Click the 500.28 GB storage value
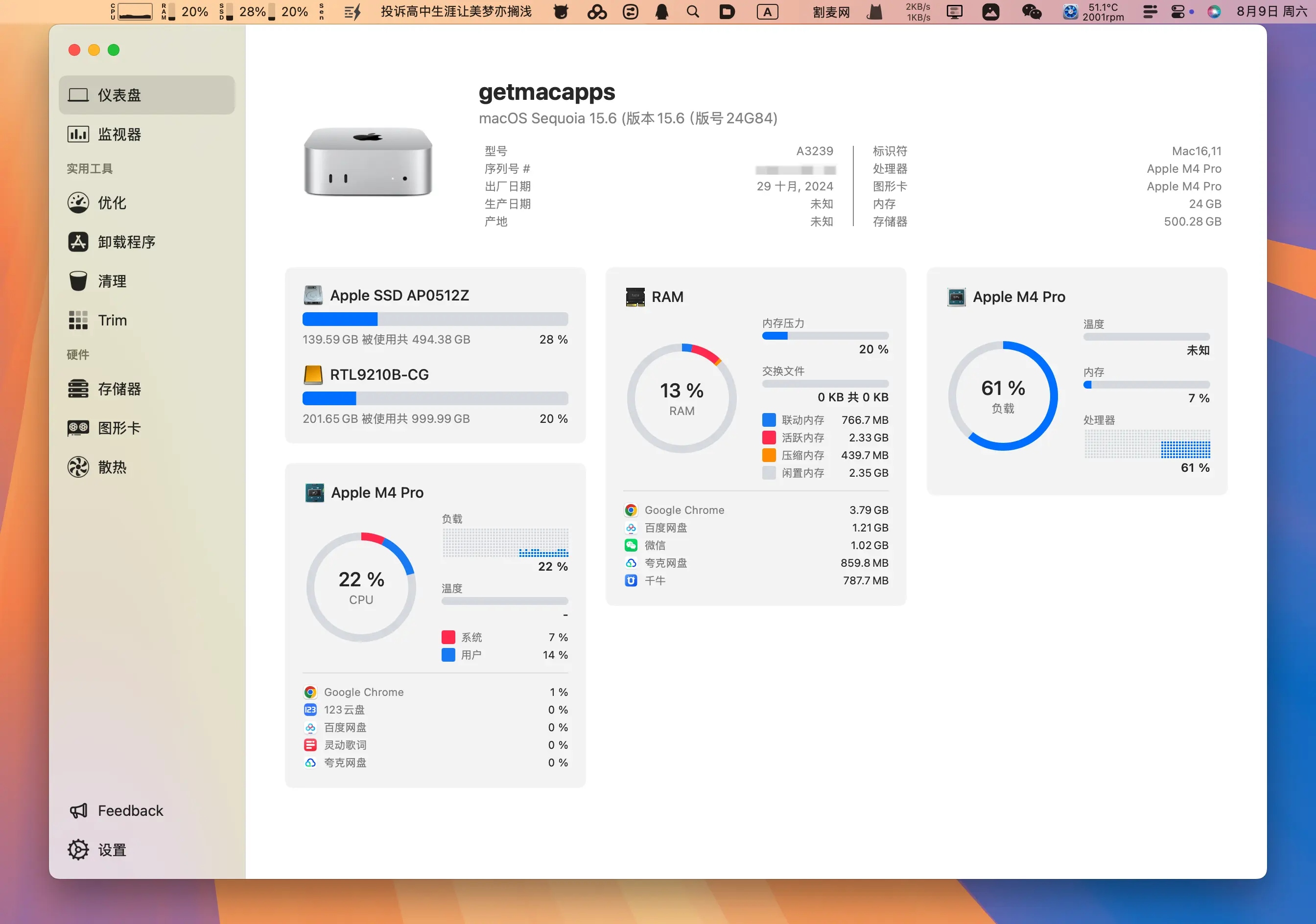Image resolution: width=1316 pixels, height=924 pixels. 1192,222
